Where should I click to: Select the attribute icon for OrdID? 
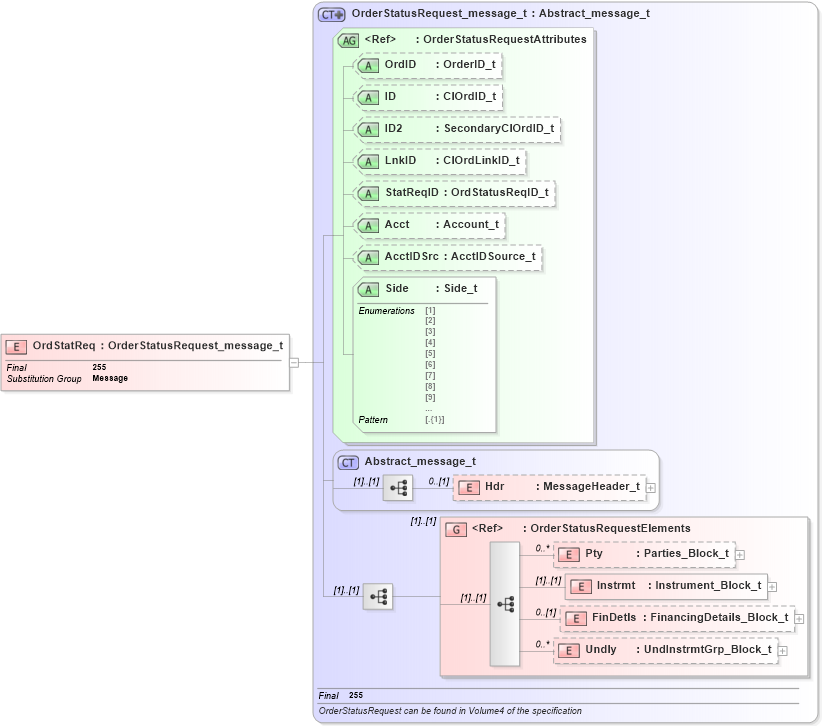pos(368,65)
